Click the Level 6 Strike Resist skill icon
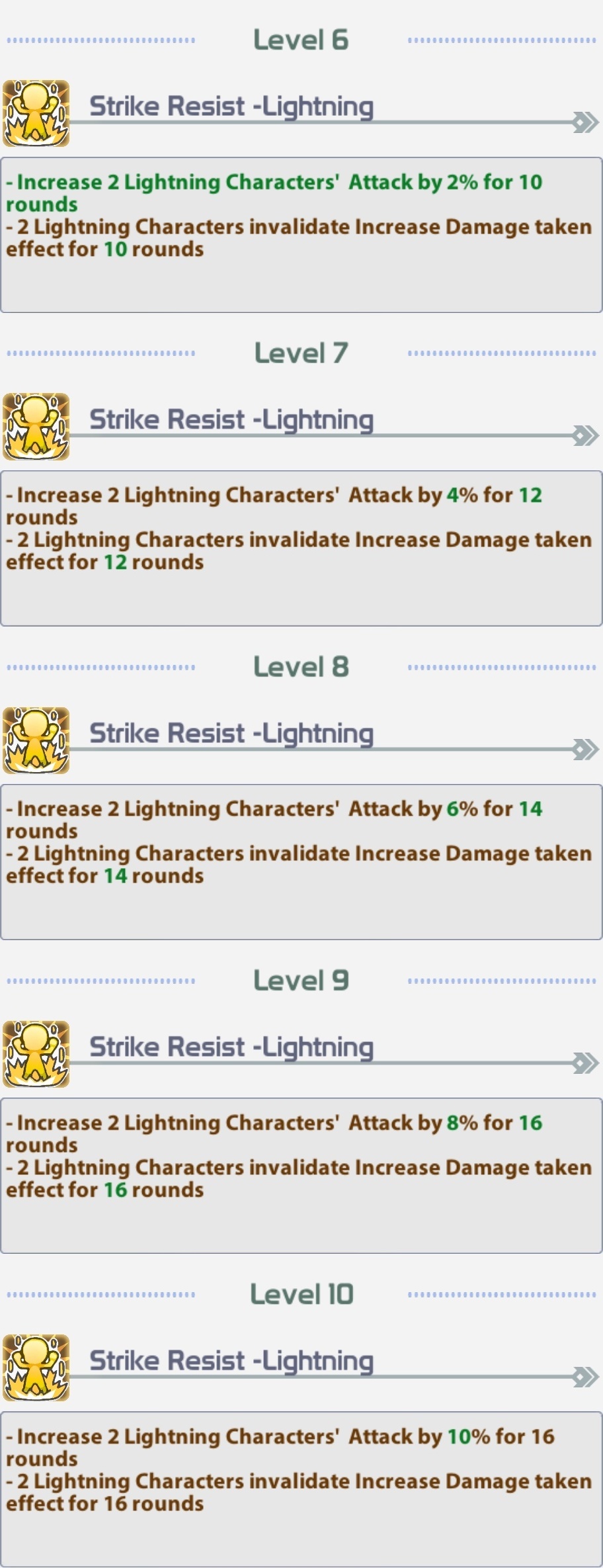This screenshot has width=603, height=1568. [x=36, y=113]
